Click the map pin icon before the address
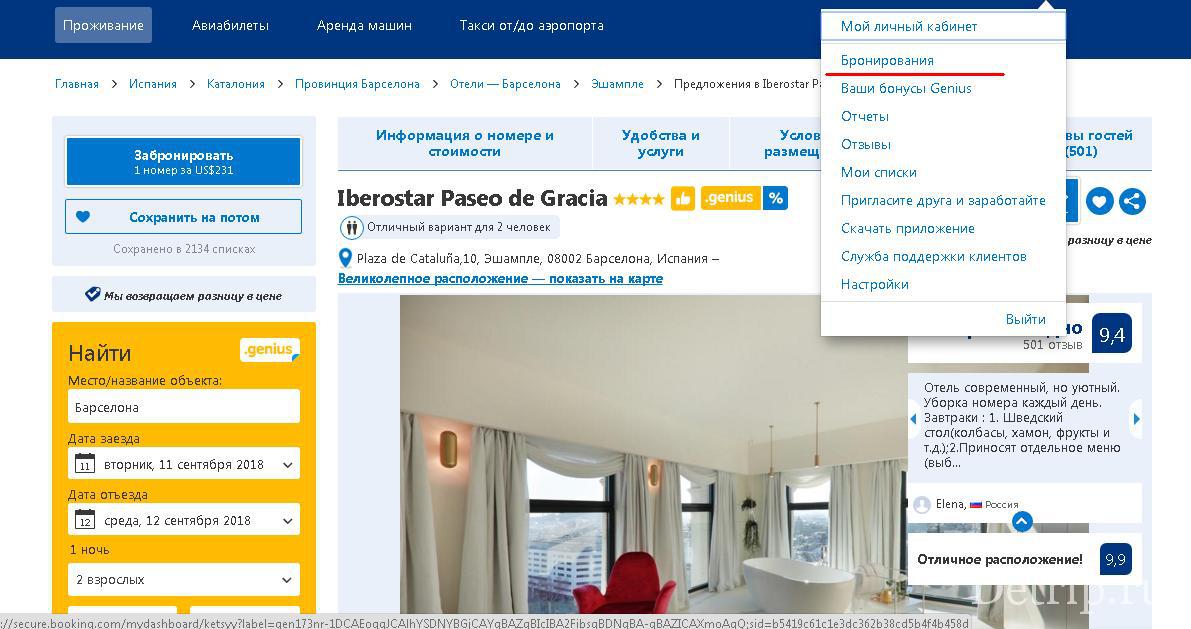Screen dimensions: 1191x629 click(x=346, y=258)
